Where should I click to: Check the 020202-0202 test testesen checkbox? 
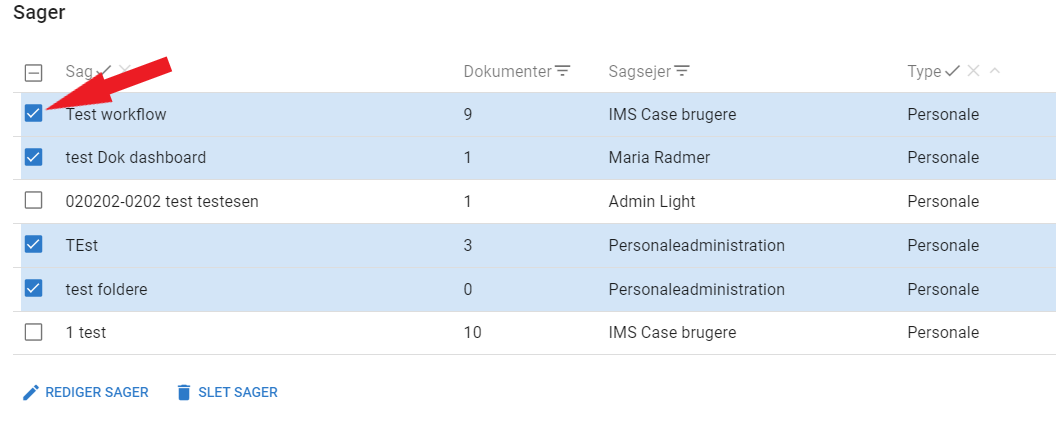tap(33, 201)
